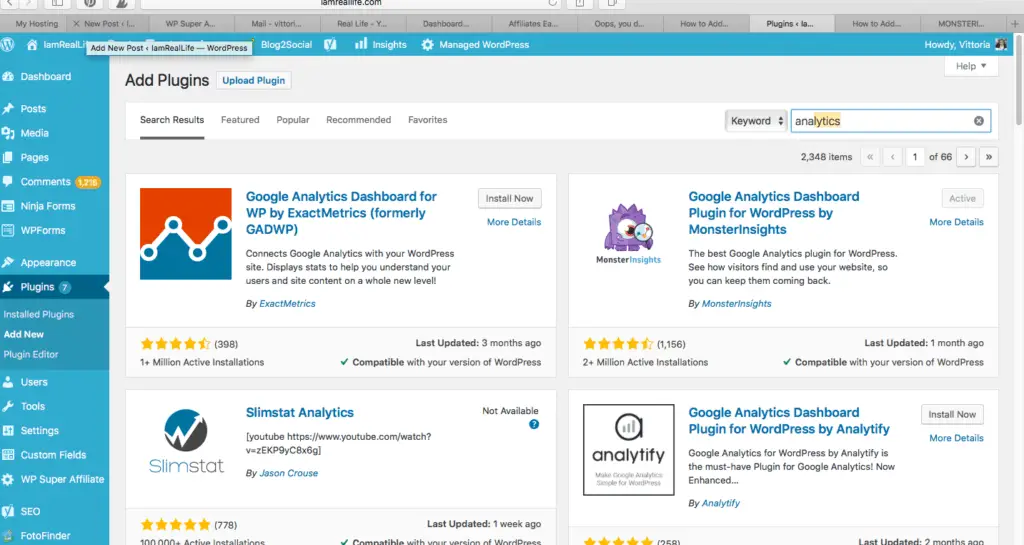Click the Comments speech bubble icon

(8, 181)
